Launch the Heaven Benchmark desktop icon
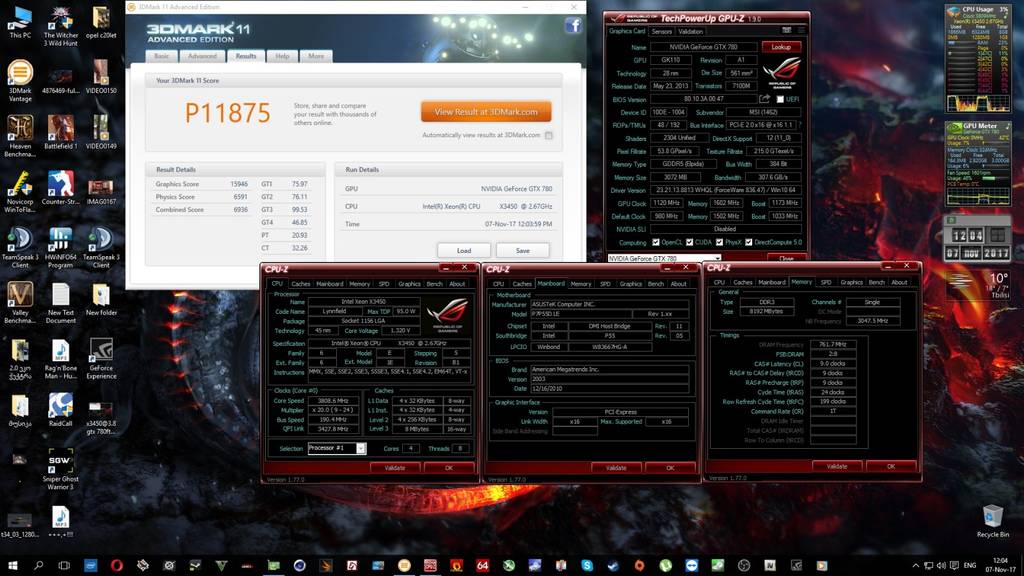Screen dimensions: 1024x576 (20, 136)
